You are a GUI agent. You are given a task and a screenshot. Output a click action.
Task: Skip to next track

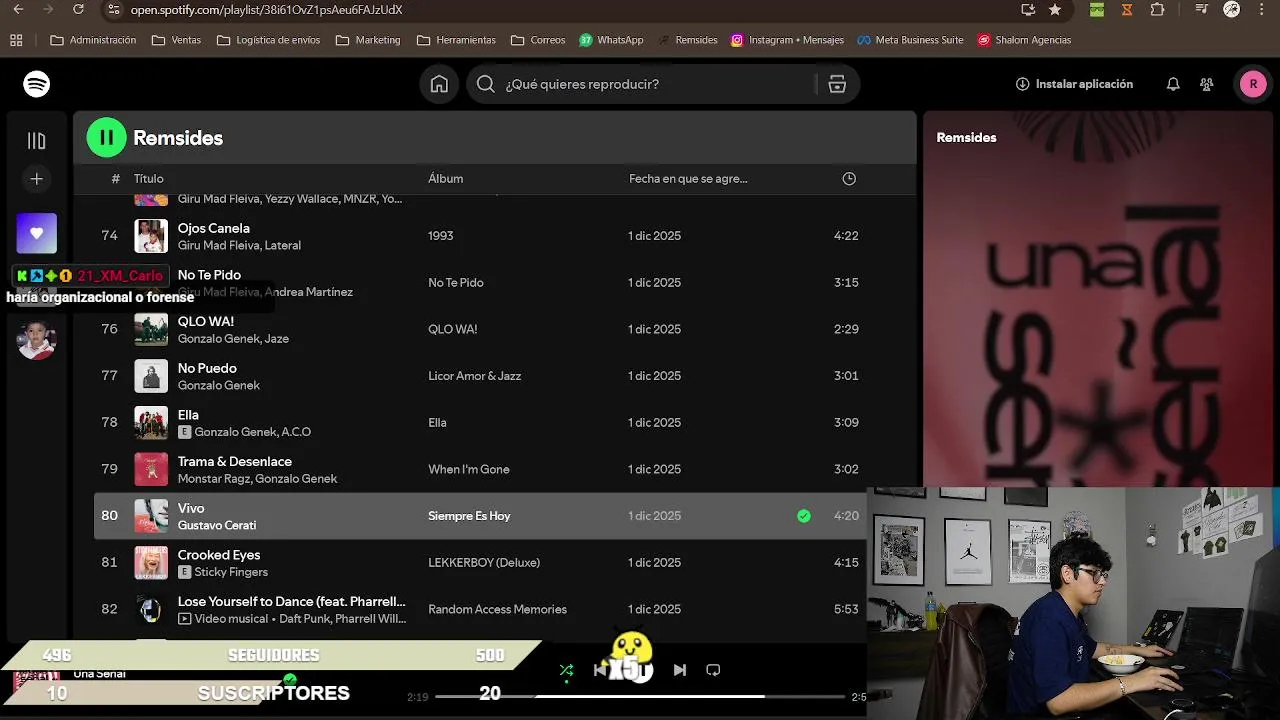point(680,670)
